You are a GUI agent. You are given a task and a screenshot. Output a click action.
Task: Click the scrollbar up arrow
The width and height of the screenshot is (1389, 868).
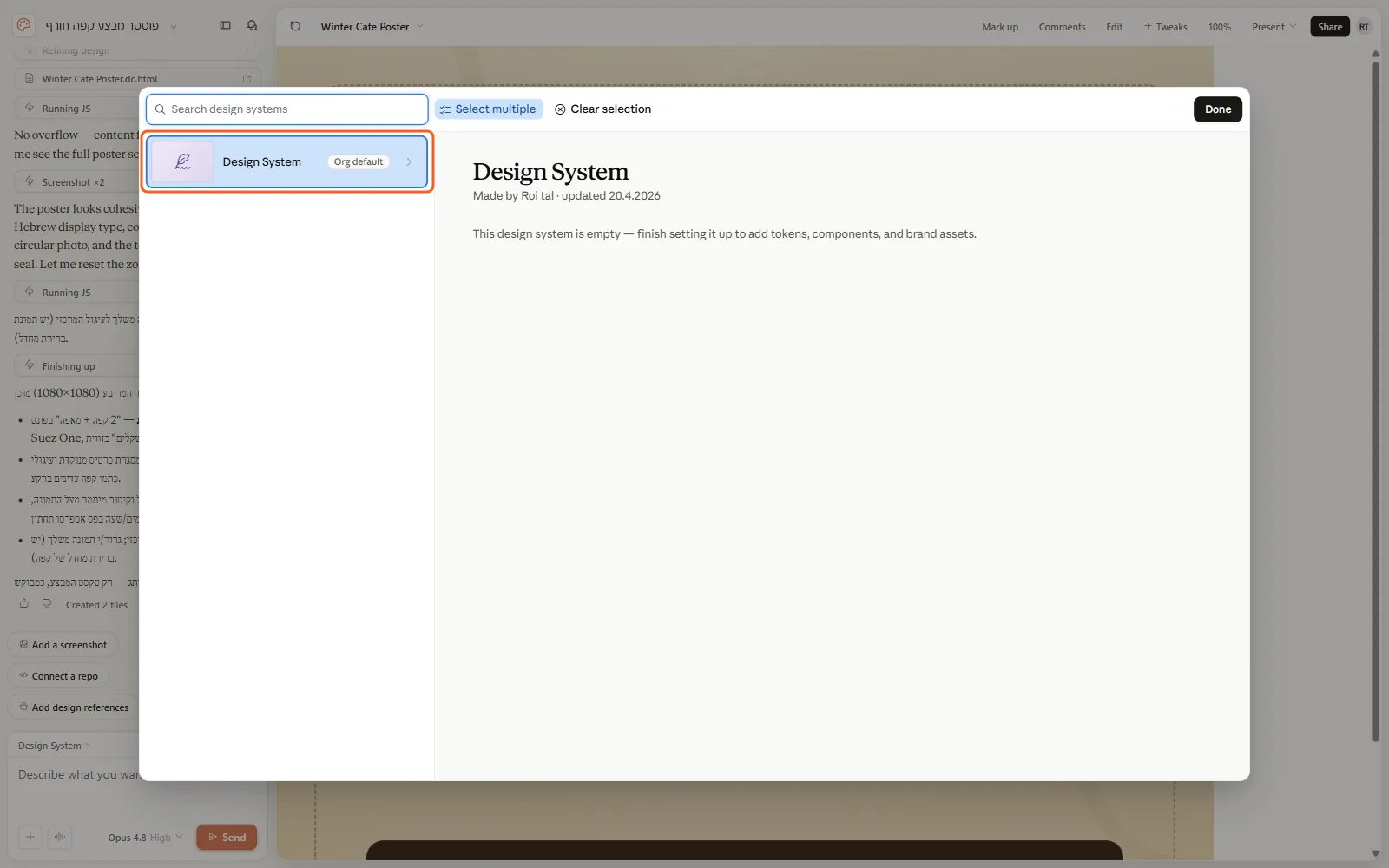[1375, 54]
